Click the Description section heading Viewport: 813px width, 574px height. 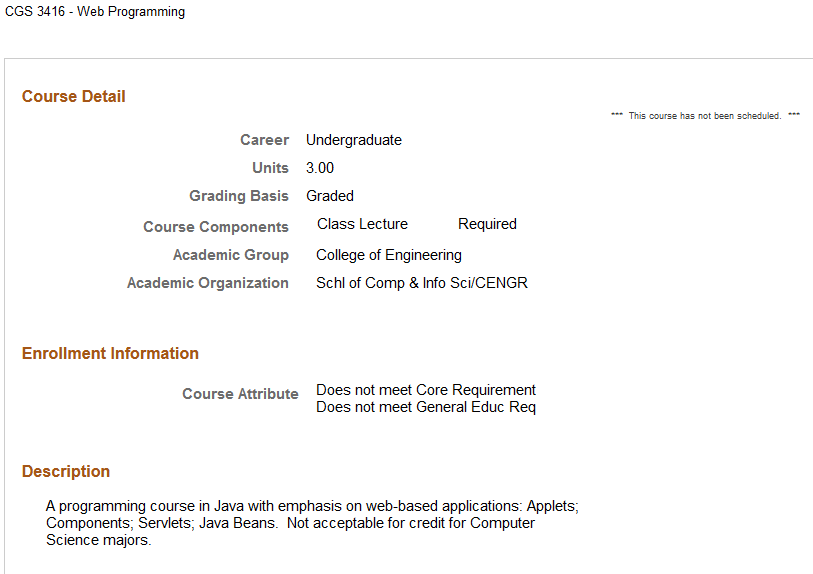66,471
